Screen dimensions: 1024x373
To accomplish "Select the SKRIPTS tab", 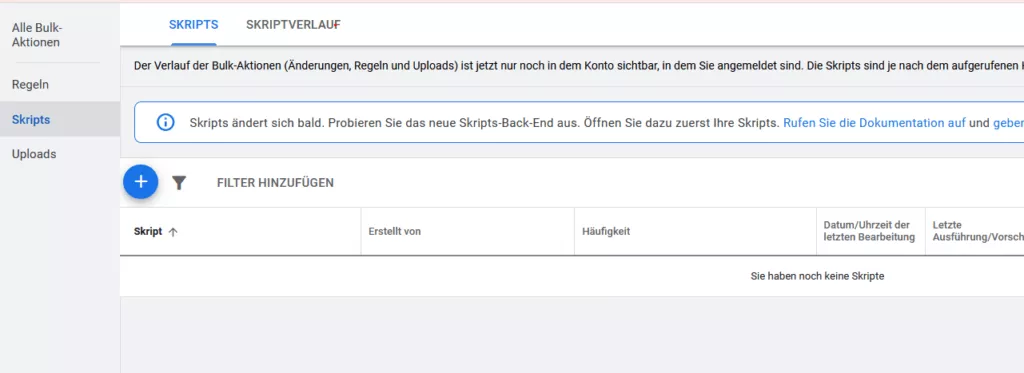I will 193,25.
